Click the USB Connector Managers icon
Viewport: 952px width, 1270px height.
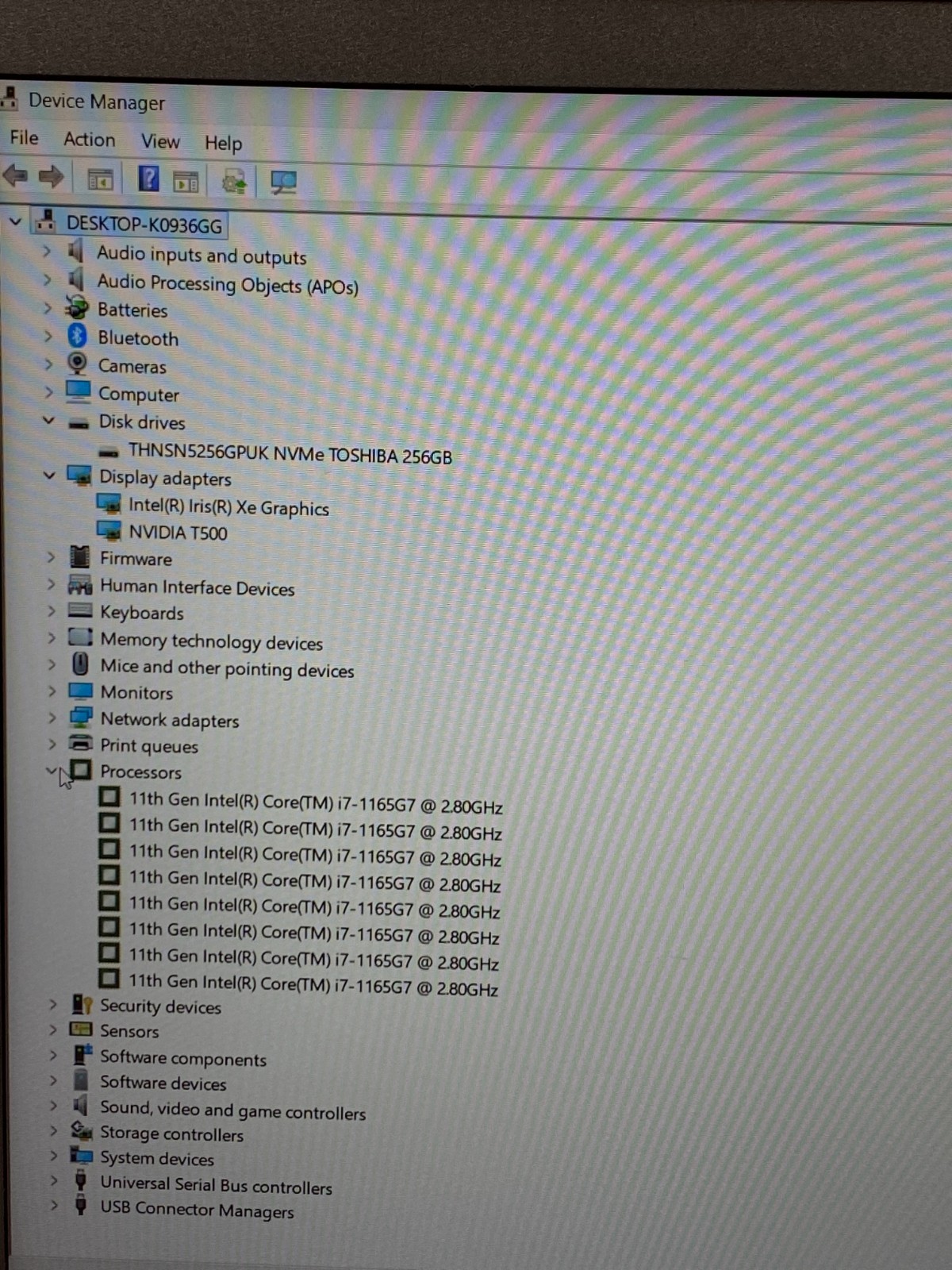[x=80, y=1206]
